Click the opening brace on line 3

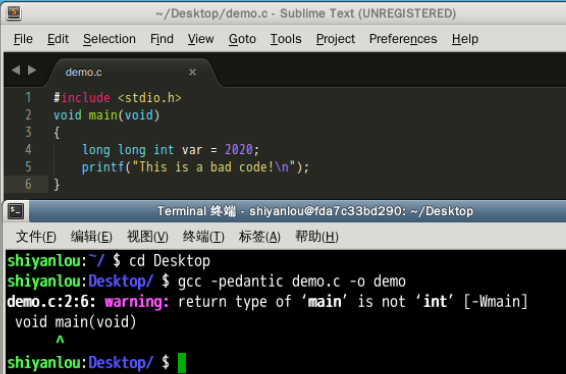click(x=57, y=132)
